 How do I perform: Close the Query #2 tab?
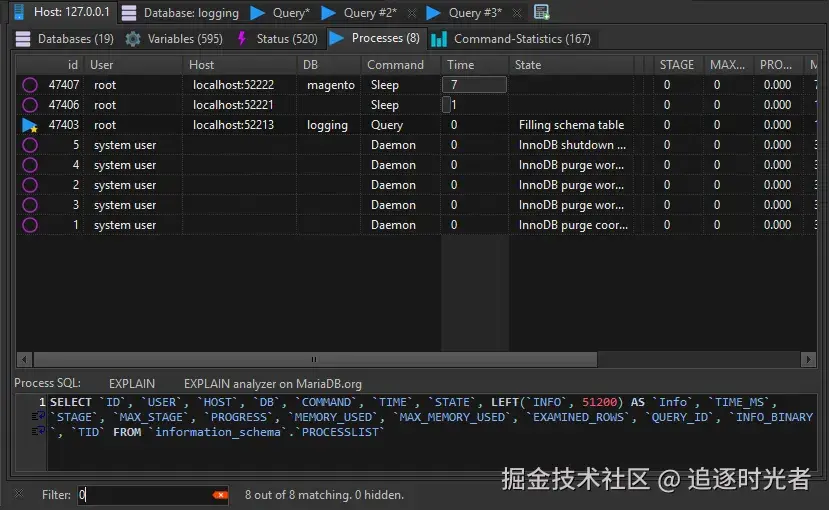[x=409, y=13]
